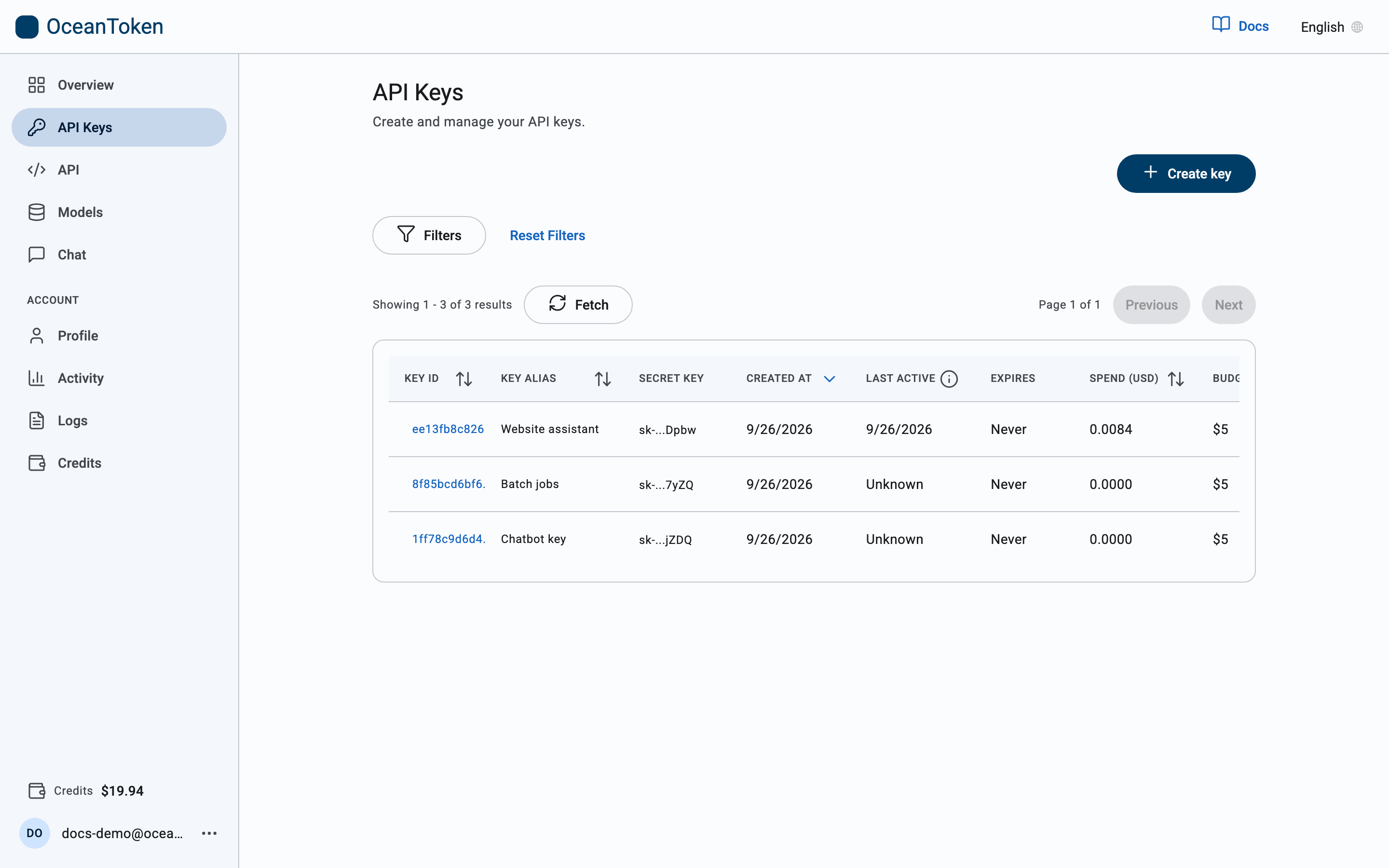The width and height of the screenshot is (1389, 868).
Task: Click the Credits wallet icon in the sidebar menu
Action: pyautogui.click(x=37, y=463)
